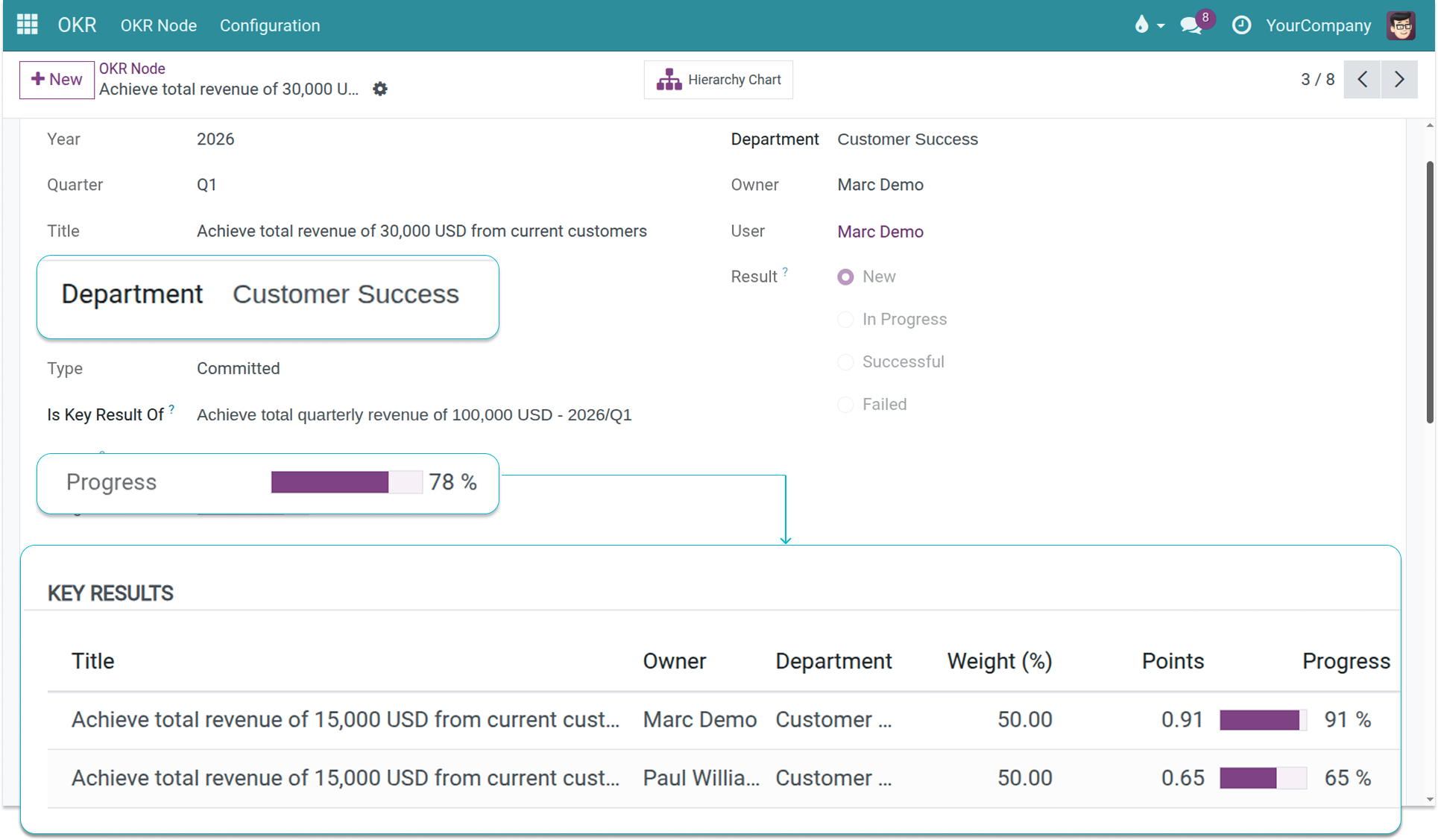Open the OKR Node menu

(x=158, y=25)
